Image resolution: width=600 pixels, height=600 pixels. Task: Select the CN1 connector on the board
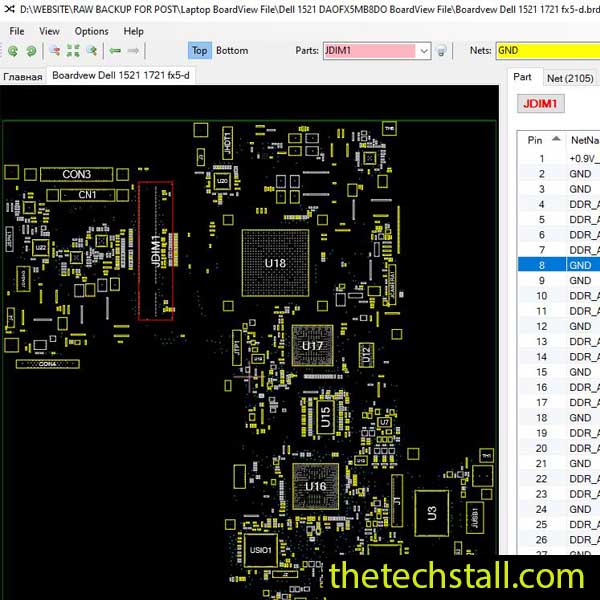[87, 195]
